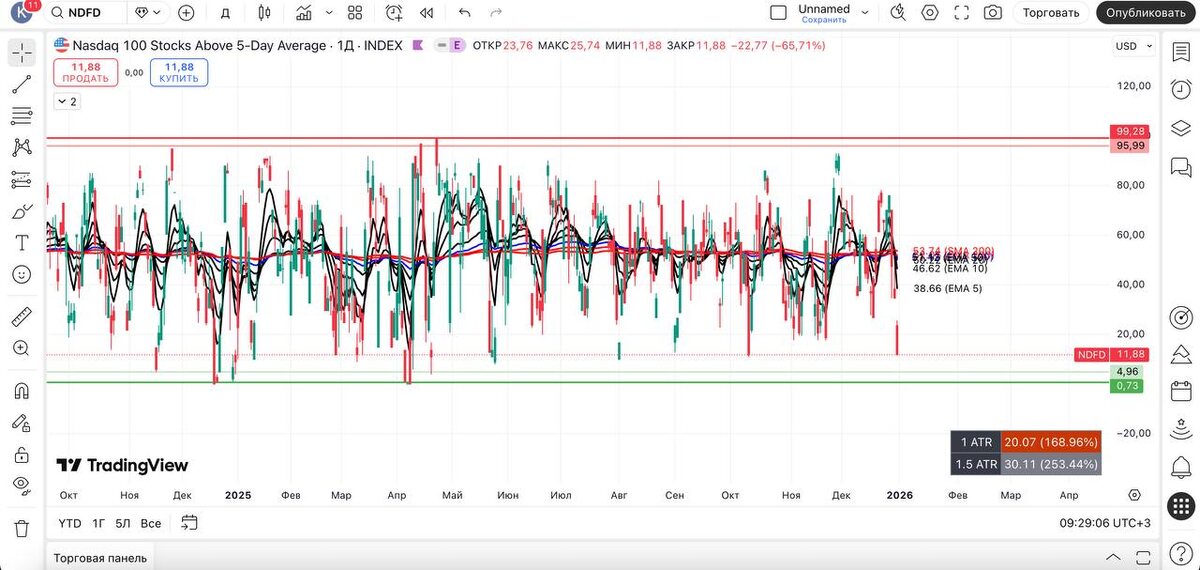Click the NDFD symbol search field
The image size is (1200, 570).
coord(87,13)
